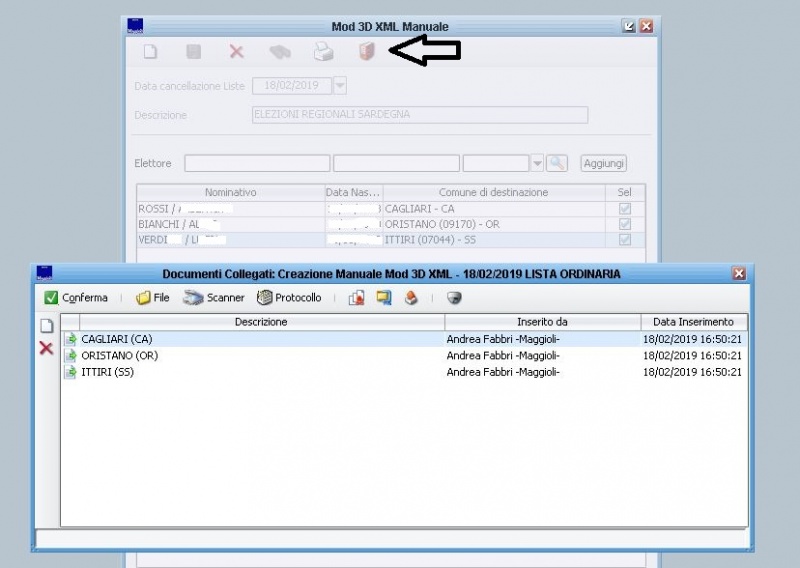
Task: Open the File folder option
Action: 153,298
